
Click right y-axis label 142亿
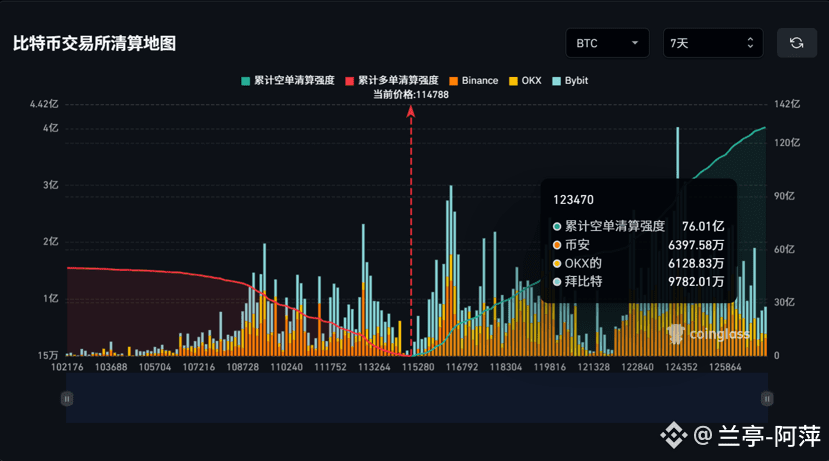[787, 104]
